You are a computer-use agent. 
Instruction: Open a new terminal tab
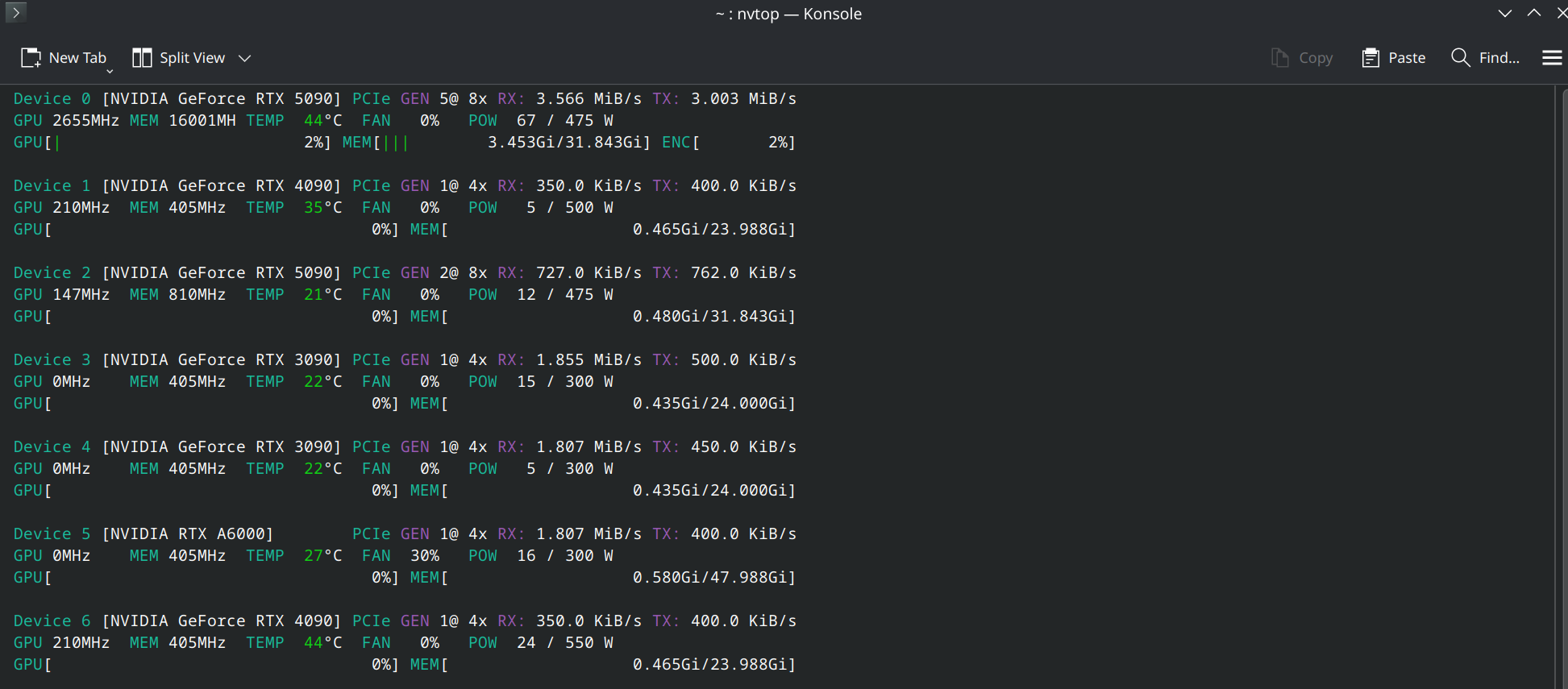64,58
